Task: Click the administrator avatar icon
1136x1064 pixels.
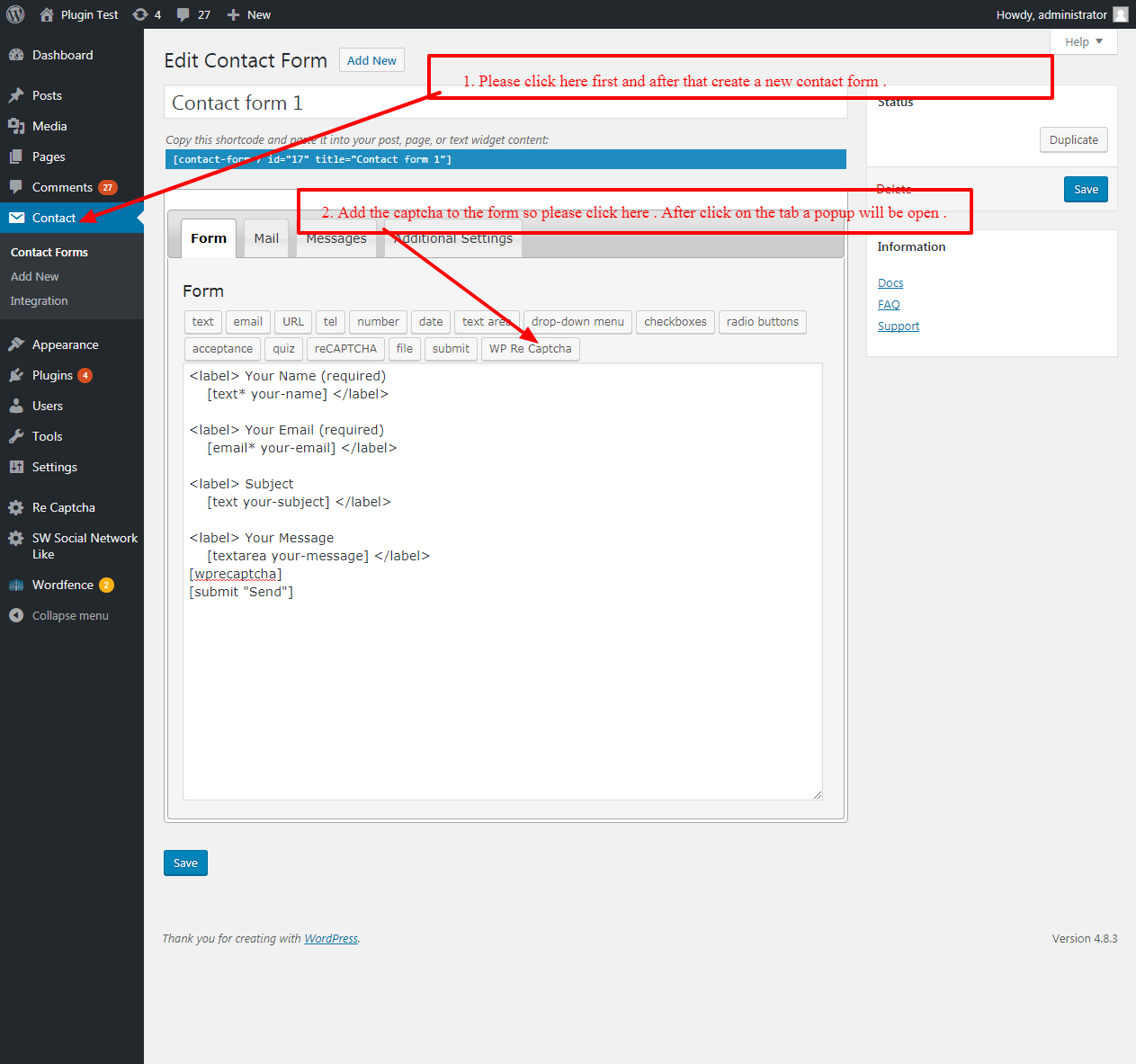Action: (1121, 14)
